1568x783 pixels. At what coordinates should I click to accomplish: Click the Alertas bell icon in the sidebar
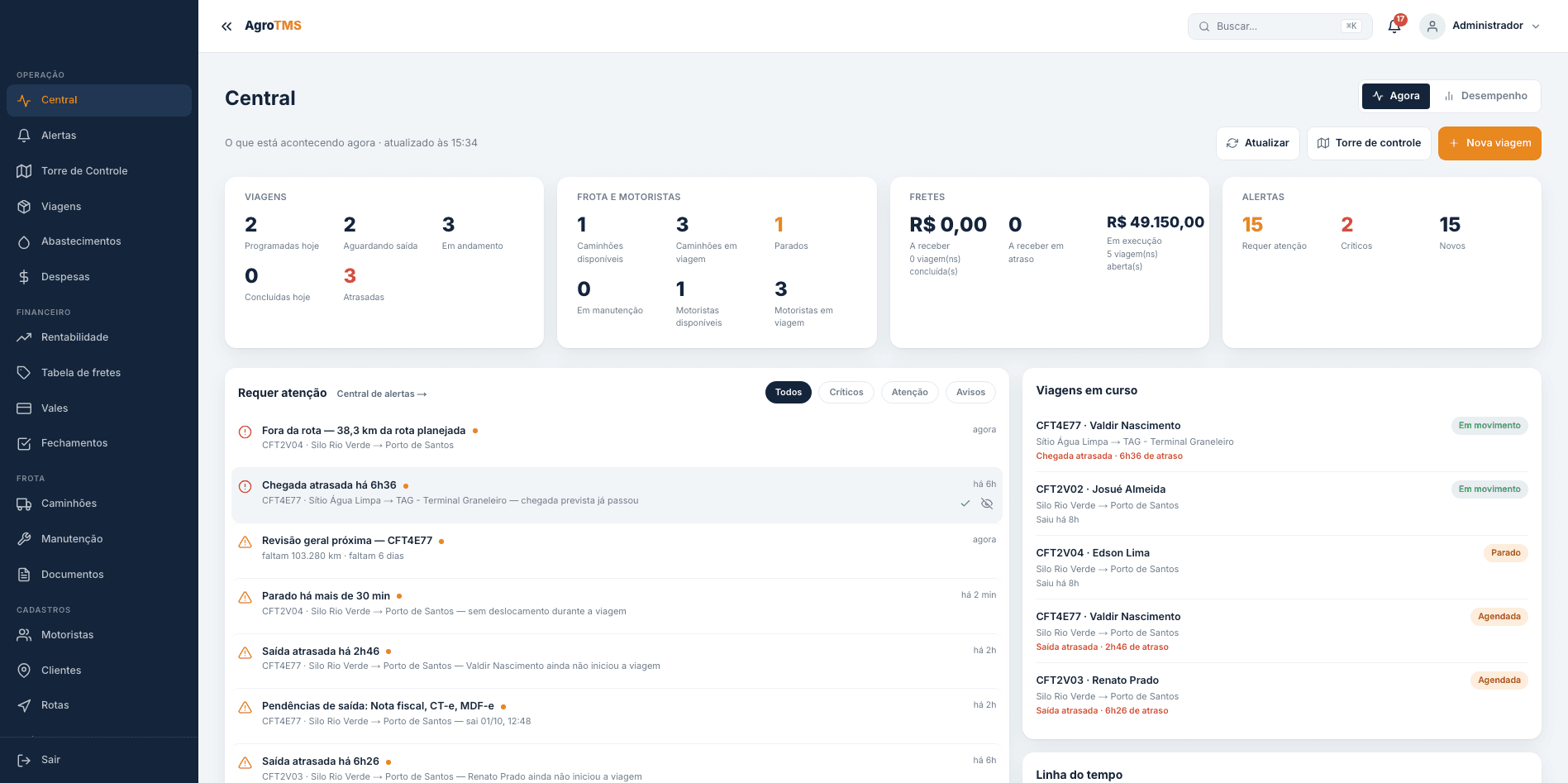(x=24, y=136)
